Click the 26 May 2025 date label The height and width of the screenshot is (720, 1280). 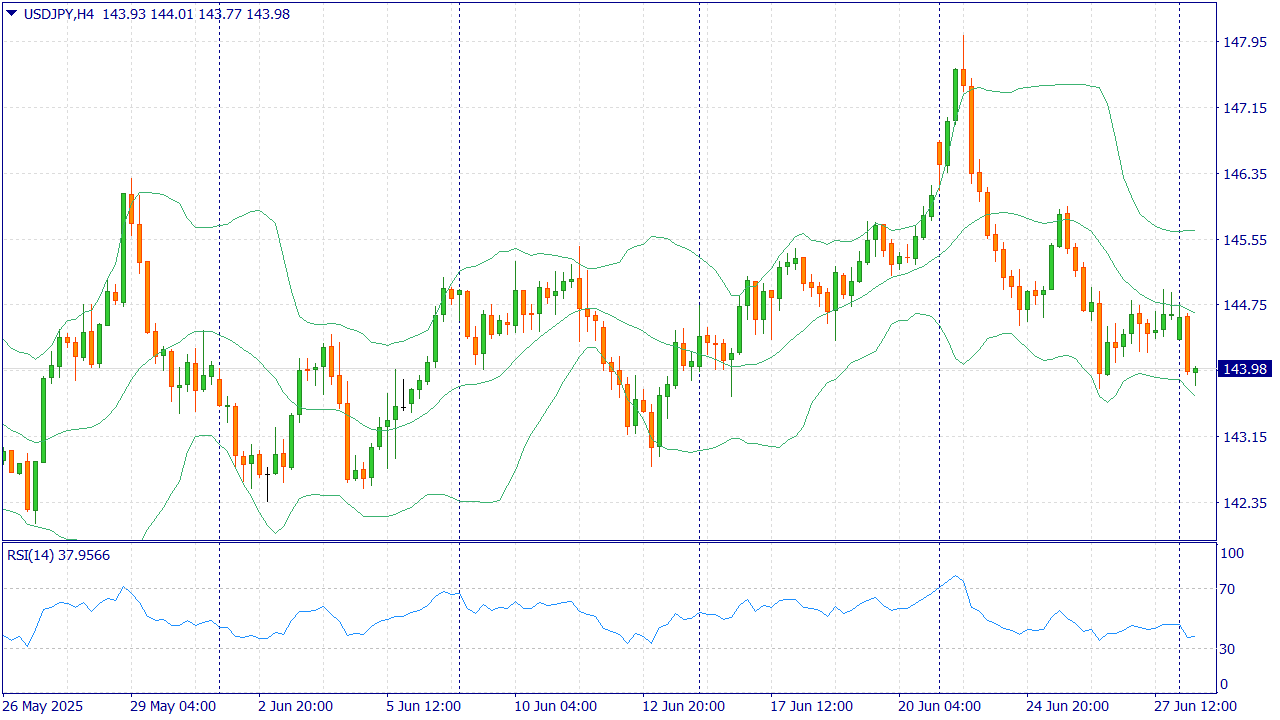pyautogui.click(x=44, y=706)
